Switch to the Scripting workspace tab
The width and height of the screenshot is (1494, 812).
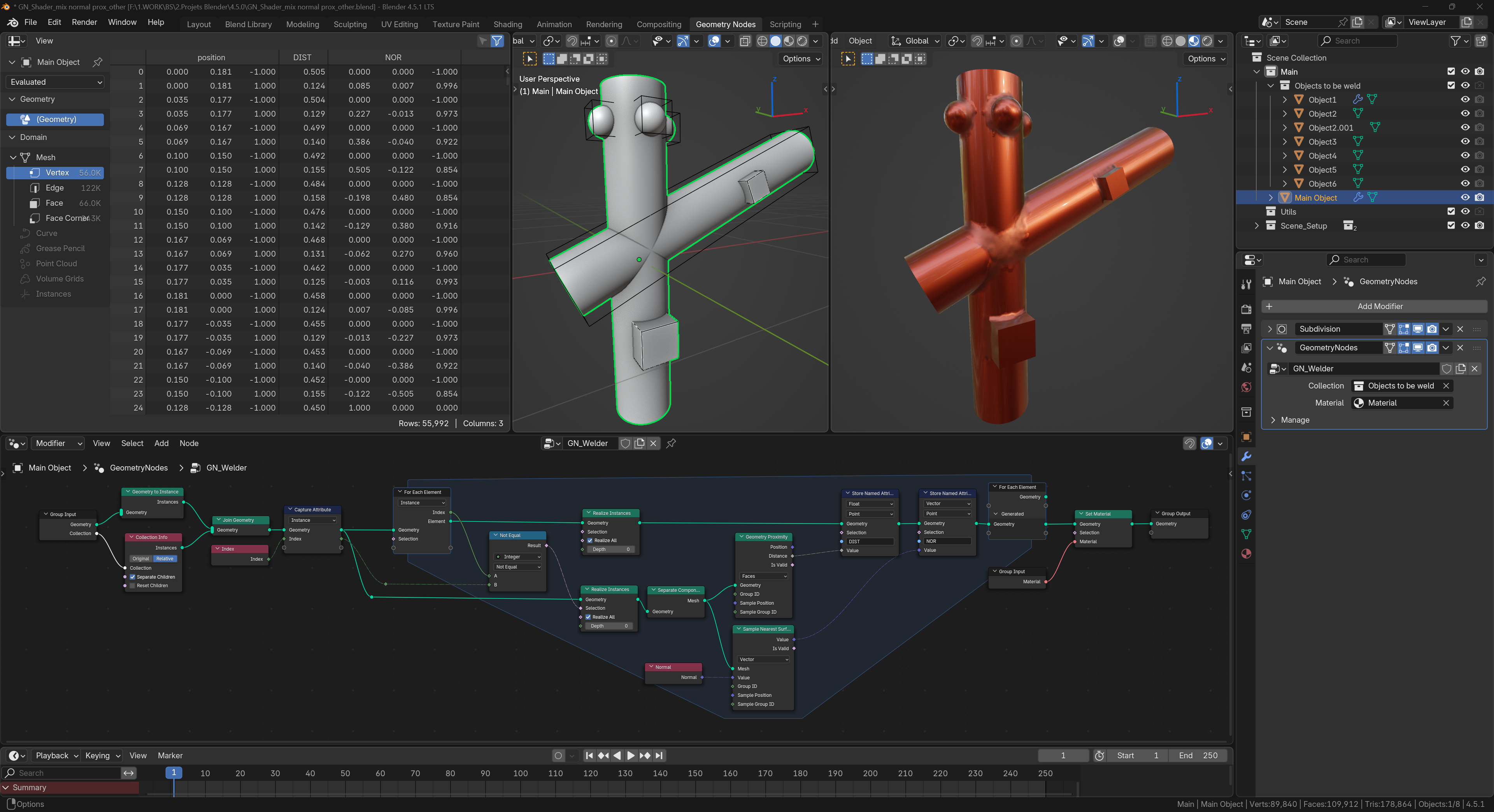pos(785,24)
